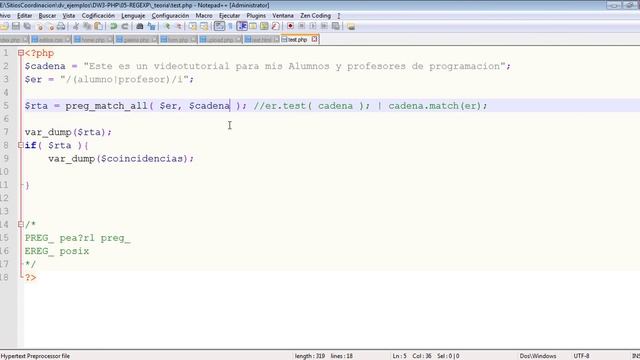This screenshot has width=640, height=360.
Task: Toggle synchronized horizontal scrolling icon
Action: pos(204,27)
